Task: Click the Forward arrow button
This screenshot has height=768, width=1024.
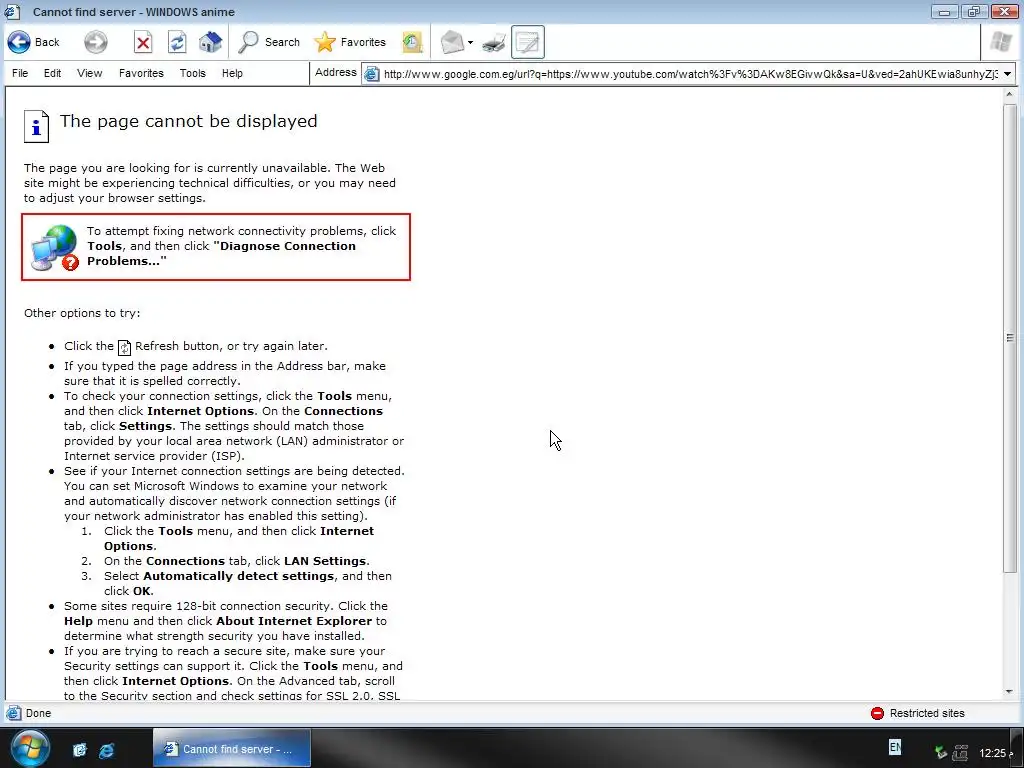Action: point(95,42)
